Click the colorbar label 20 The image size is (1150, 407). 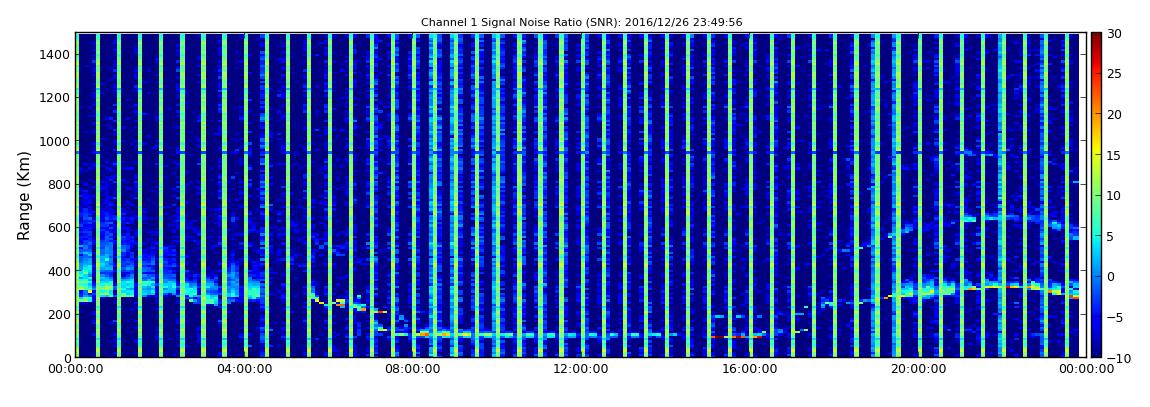[x=1114, y=114]
